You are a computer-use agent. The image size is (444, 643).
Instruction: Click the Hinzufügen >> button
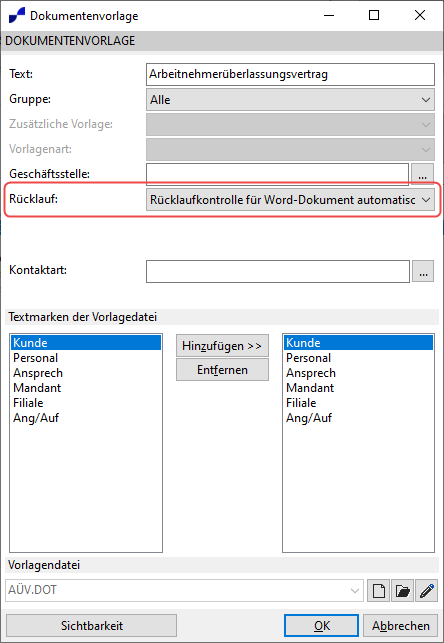tap(222, 346)
